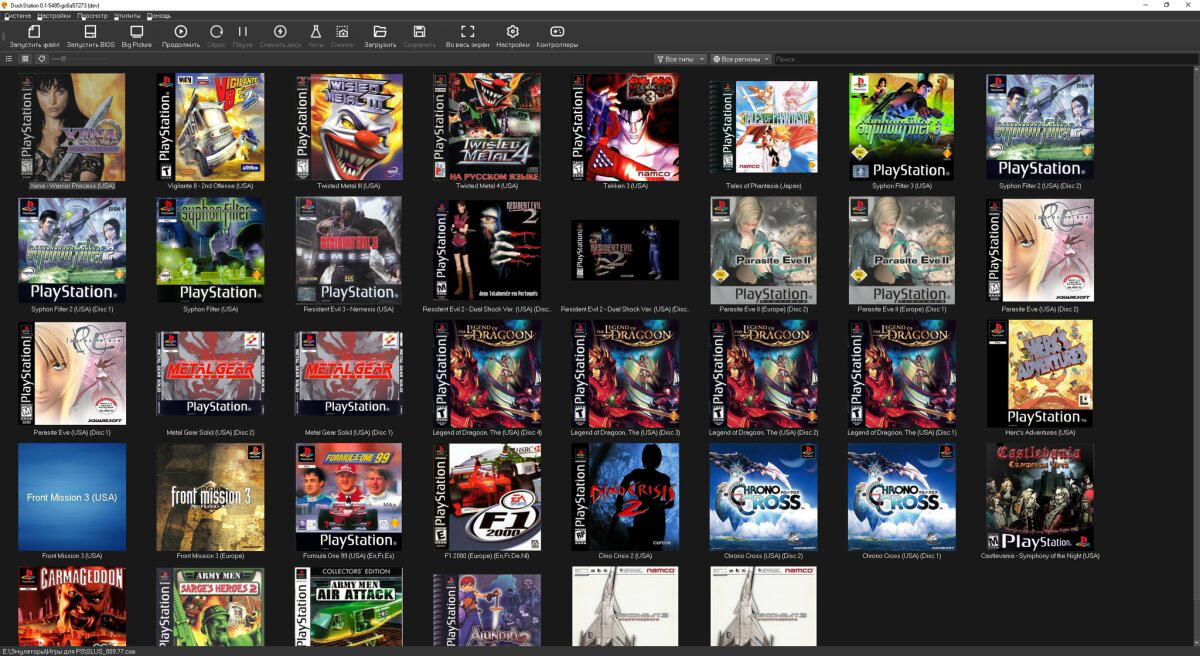Switch to game grid view icon
Viewport: 1200px width, 656px height.
pyautogui.click(x=25, y=59)
